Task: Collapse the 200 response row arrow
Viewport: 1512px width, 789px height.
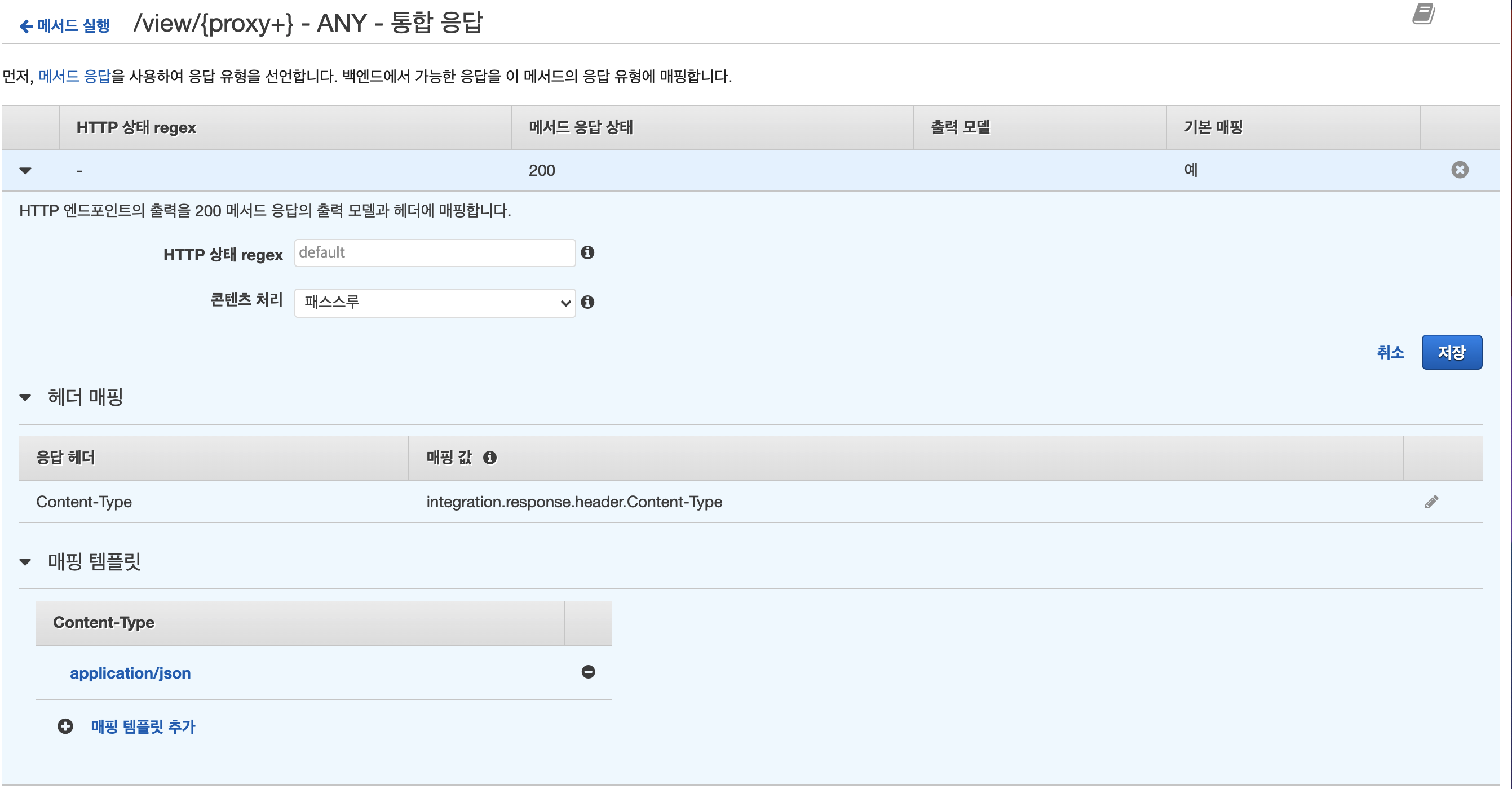Action: [x=25, y=171]
